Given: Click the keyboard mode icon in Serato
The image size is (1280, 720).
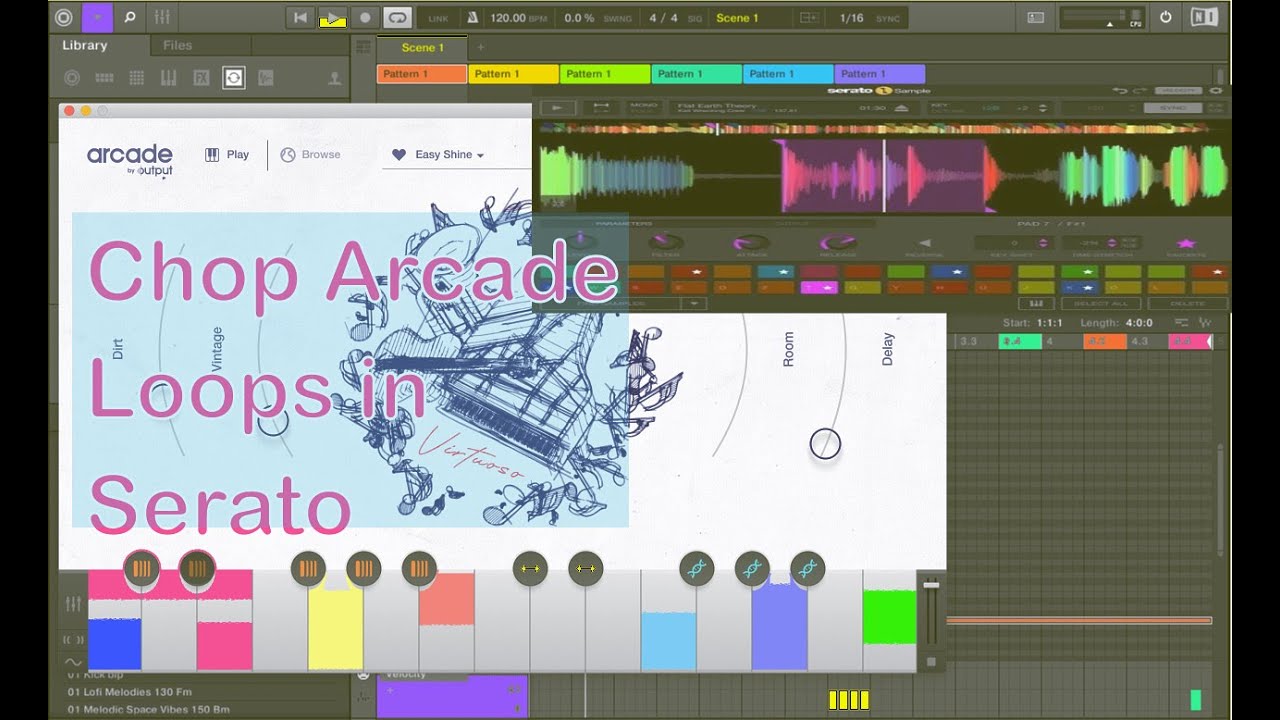Looking at the screenshot, I should (x=1036, y=304).
